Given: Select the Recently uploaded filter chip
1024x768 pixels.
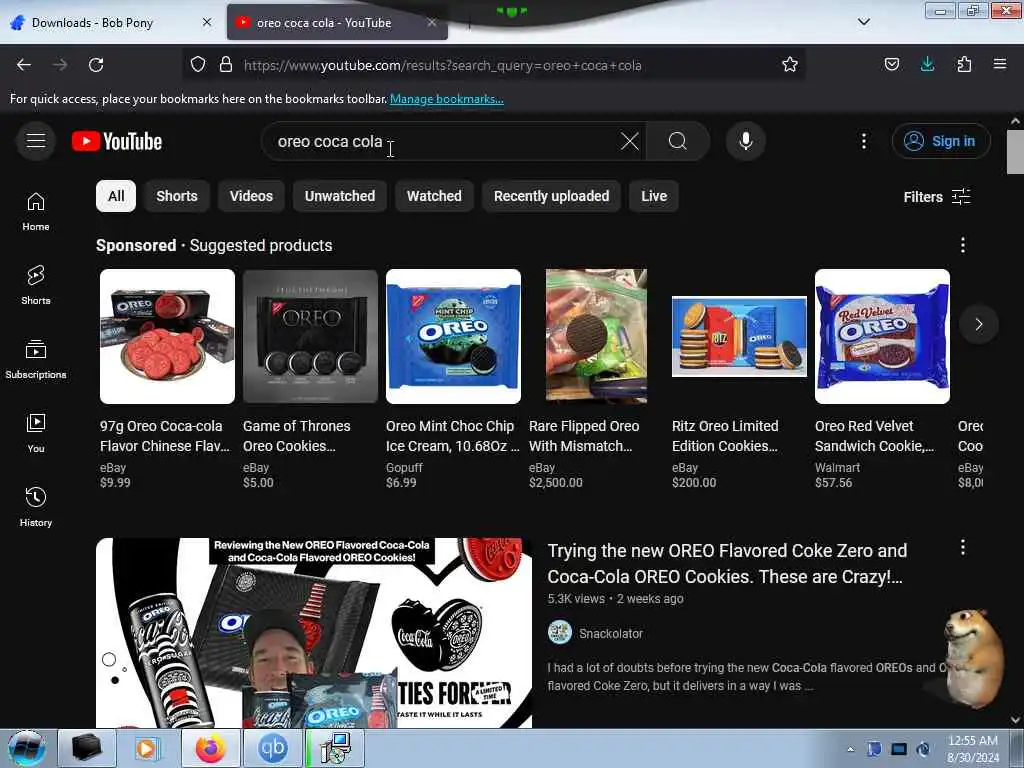Looking at the screenshot, I should pyautogui.click(x=552, y=196).
